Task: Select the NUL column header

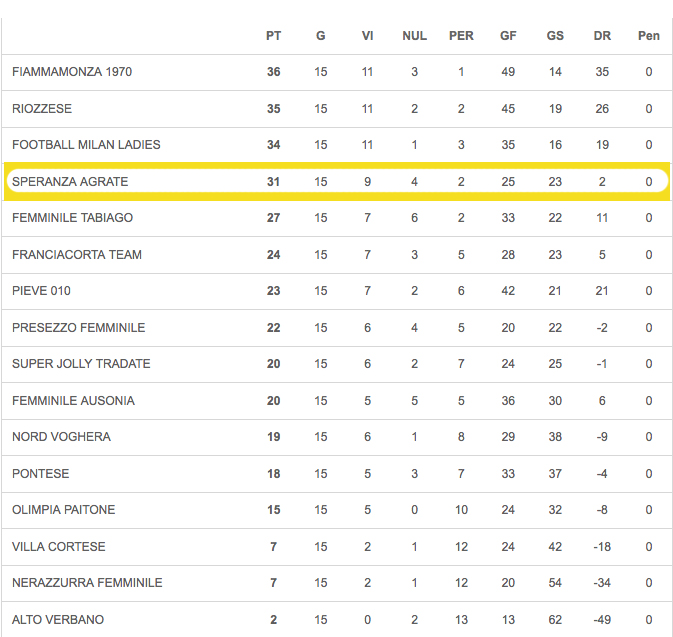Action: click(x=414, y=36)
